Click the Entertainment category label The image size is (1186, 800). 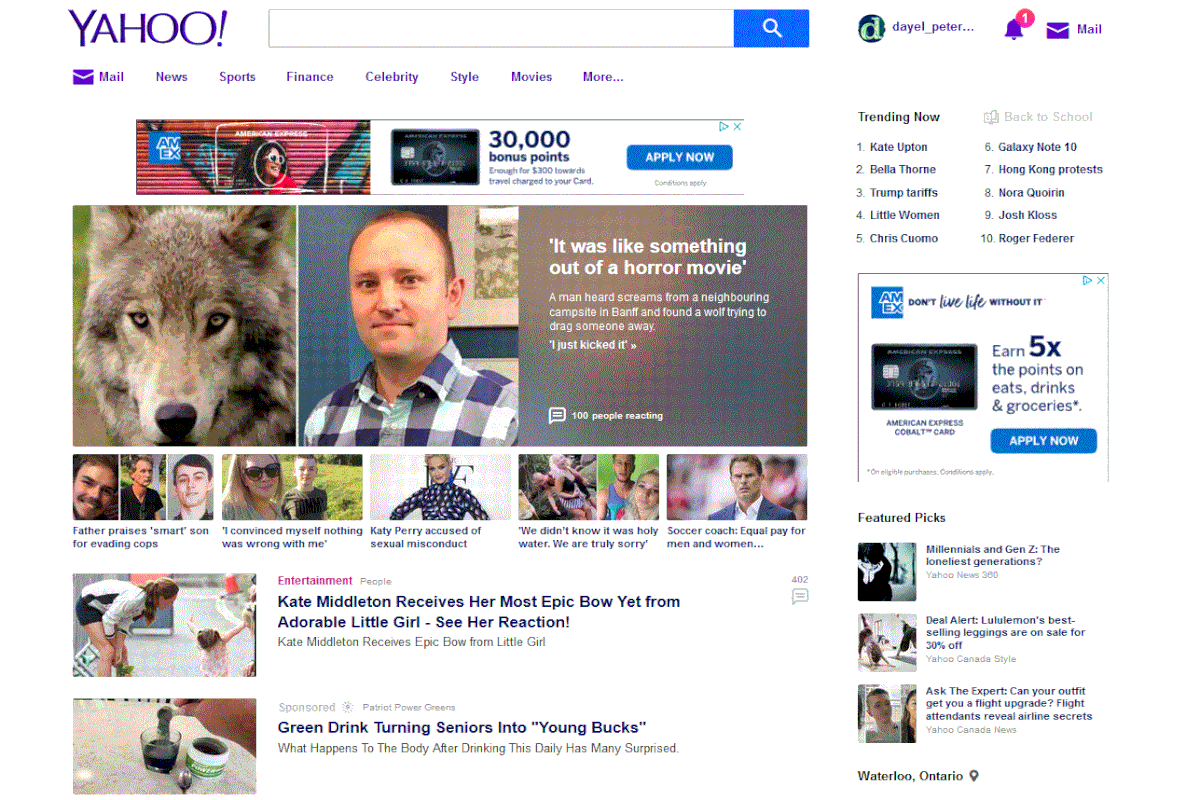point(315,581)
